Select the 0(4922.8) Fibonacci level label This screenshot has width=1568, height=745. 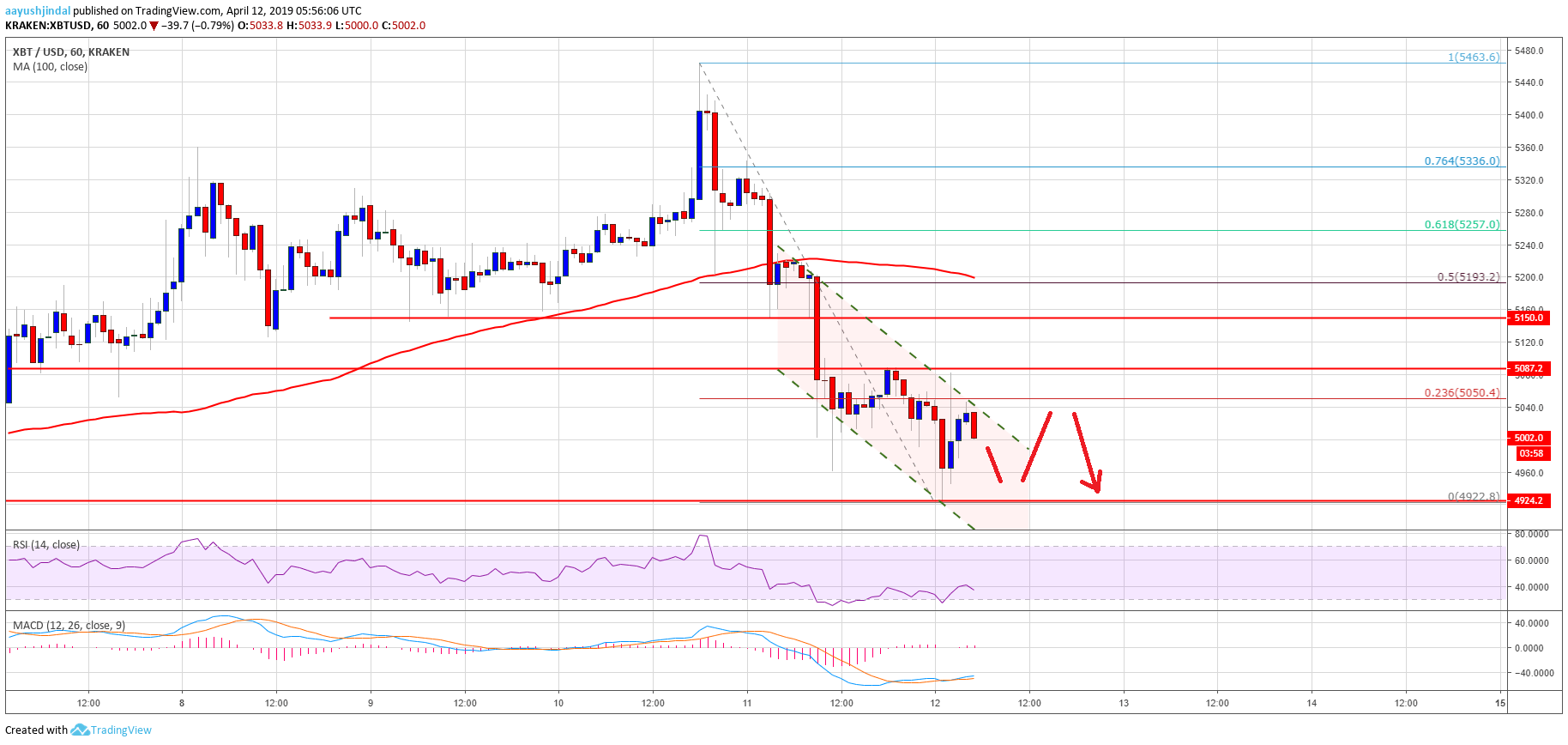(1474, 496)
